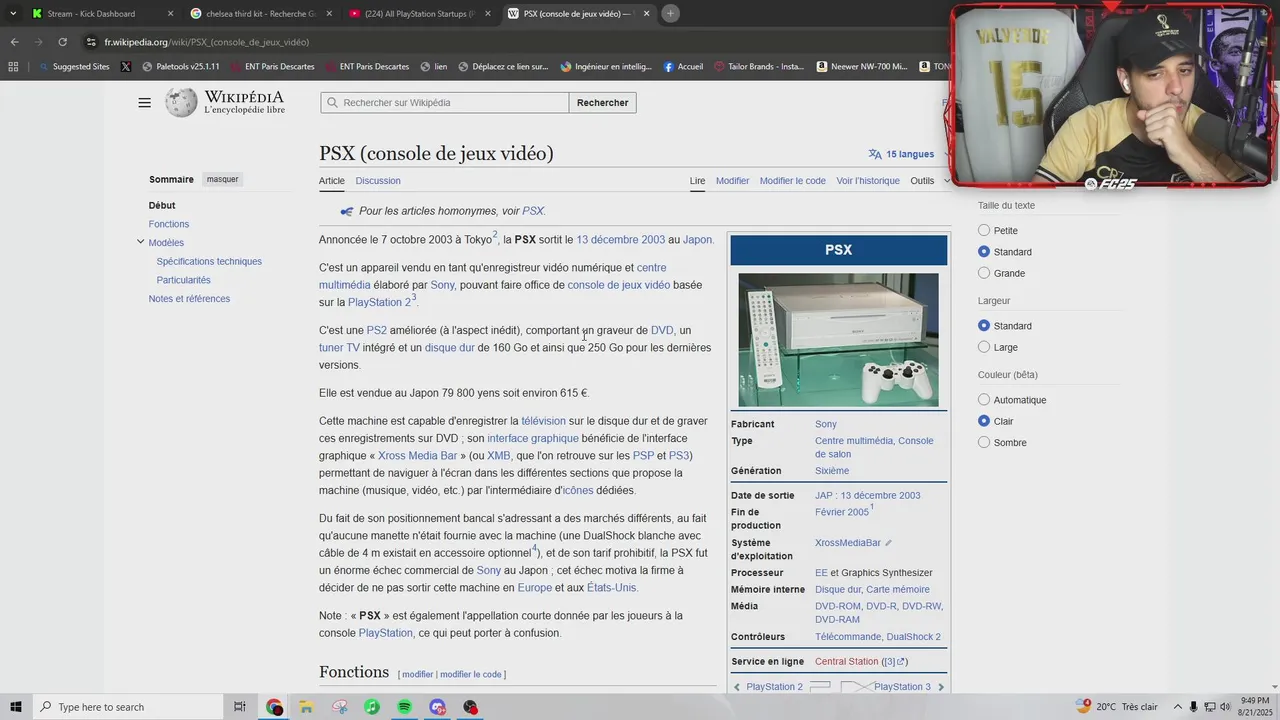Select the Sombre color mode
This screenshot has height=720, width=1280.
pos(984,442)
